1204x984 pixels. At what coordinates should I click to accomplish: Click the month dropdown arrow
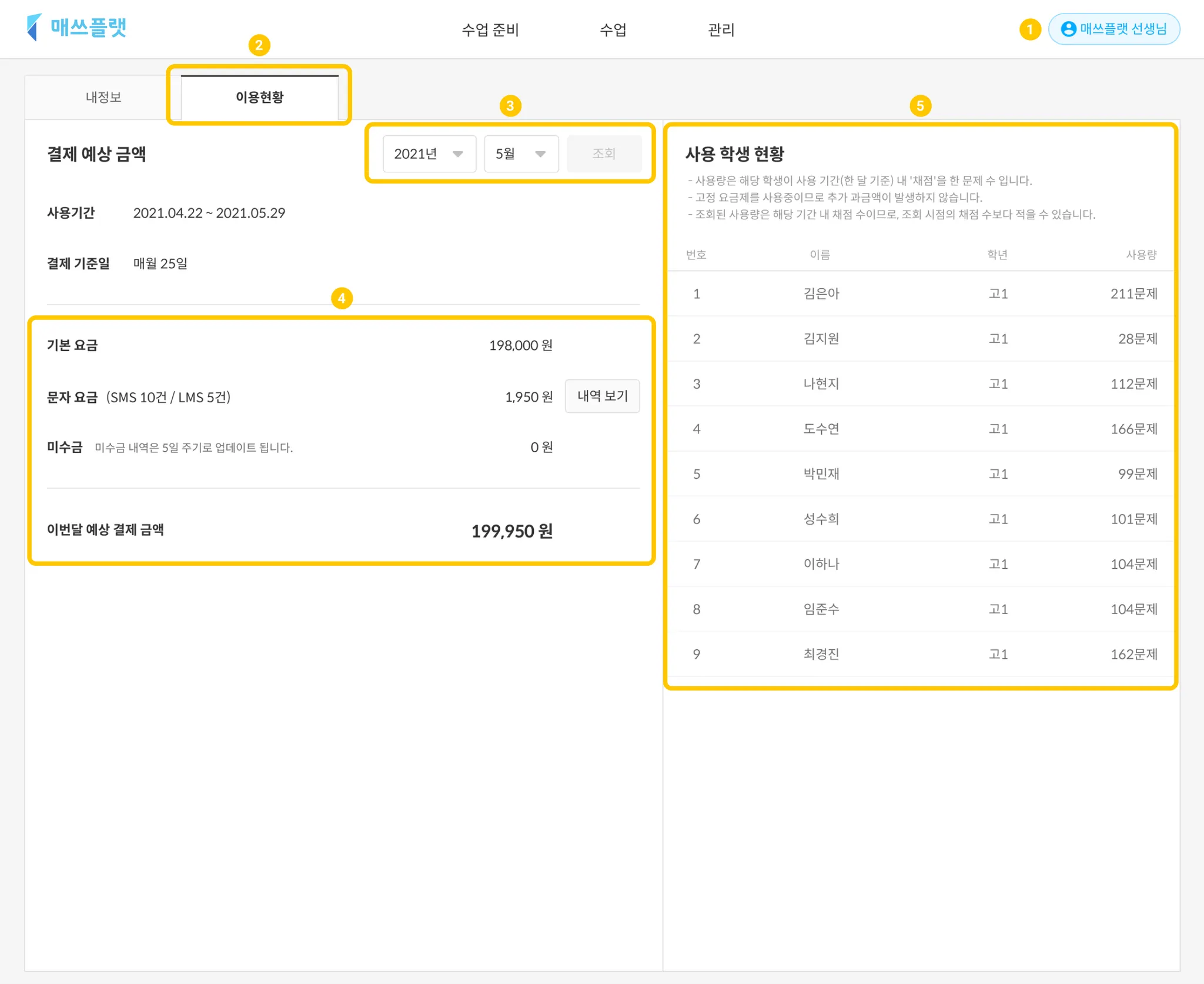(540, 154)
